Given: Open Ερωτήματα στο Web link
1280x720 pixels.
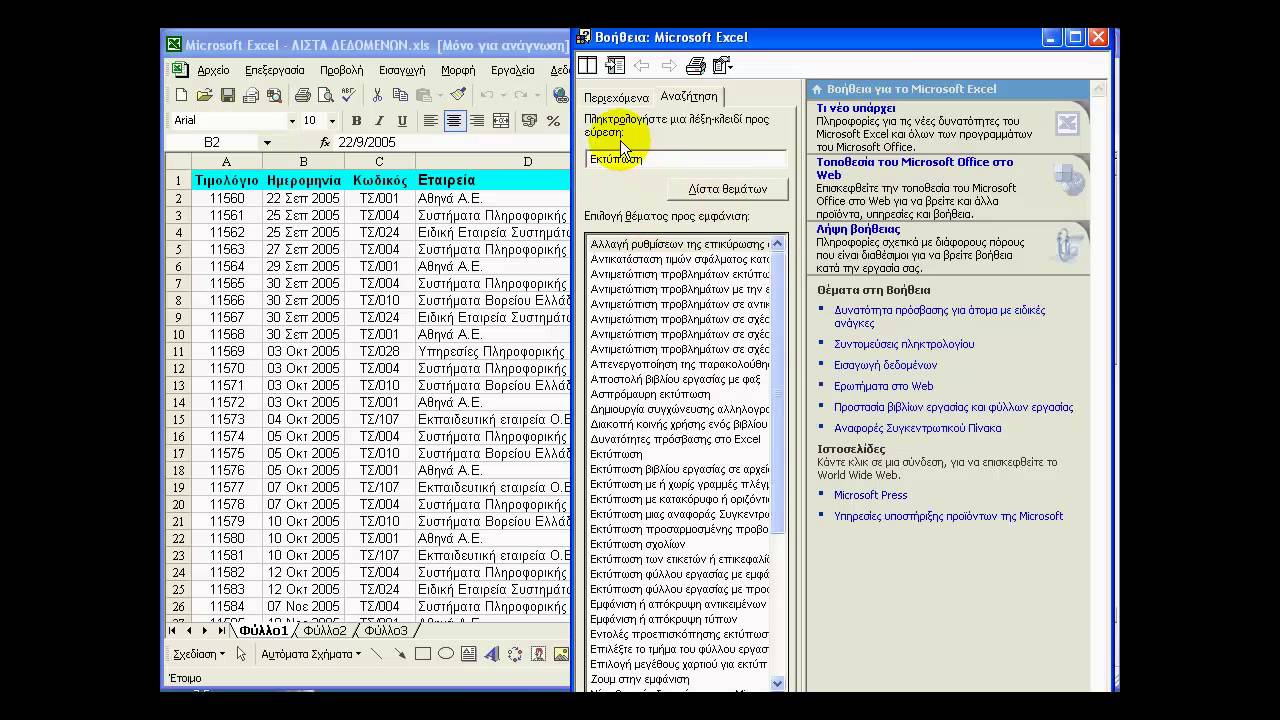Looking at the screenshot, I should 884,386.
